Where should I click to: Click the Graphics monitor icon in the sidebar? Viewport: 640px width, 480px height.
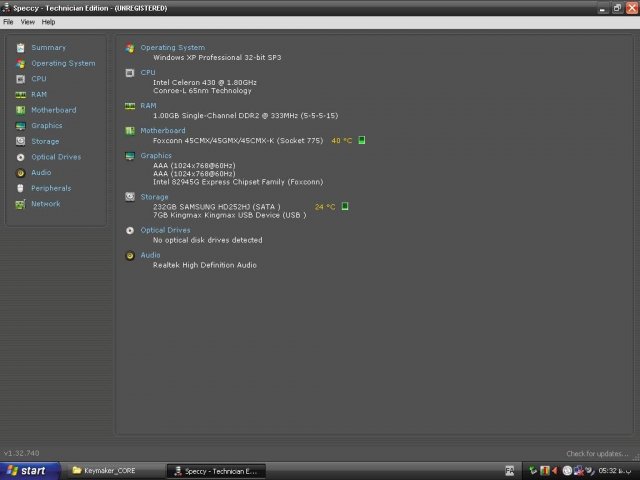click(x=20, y=126)
